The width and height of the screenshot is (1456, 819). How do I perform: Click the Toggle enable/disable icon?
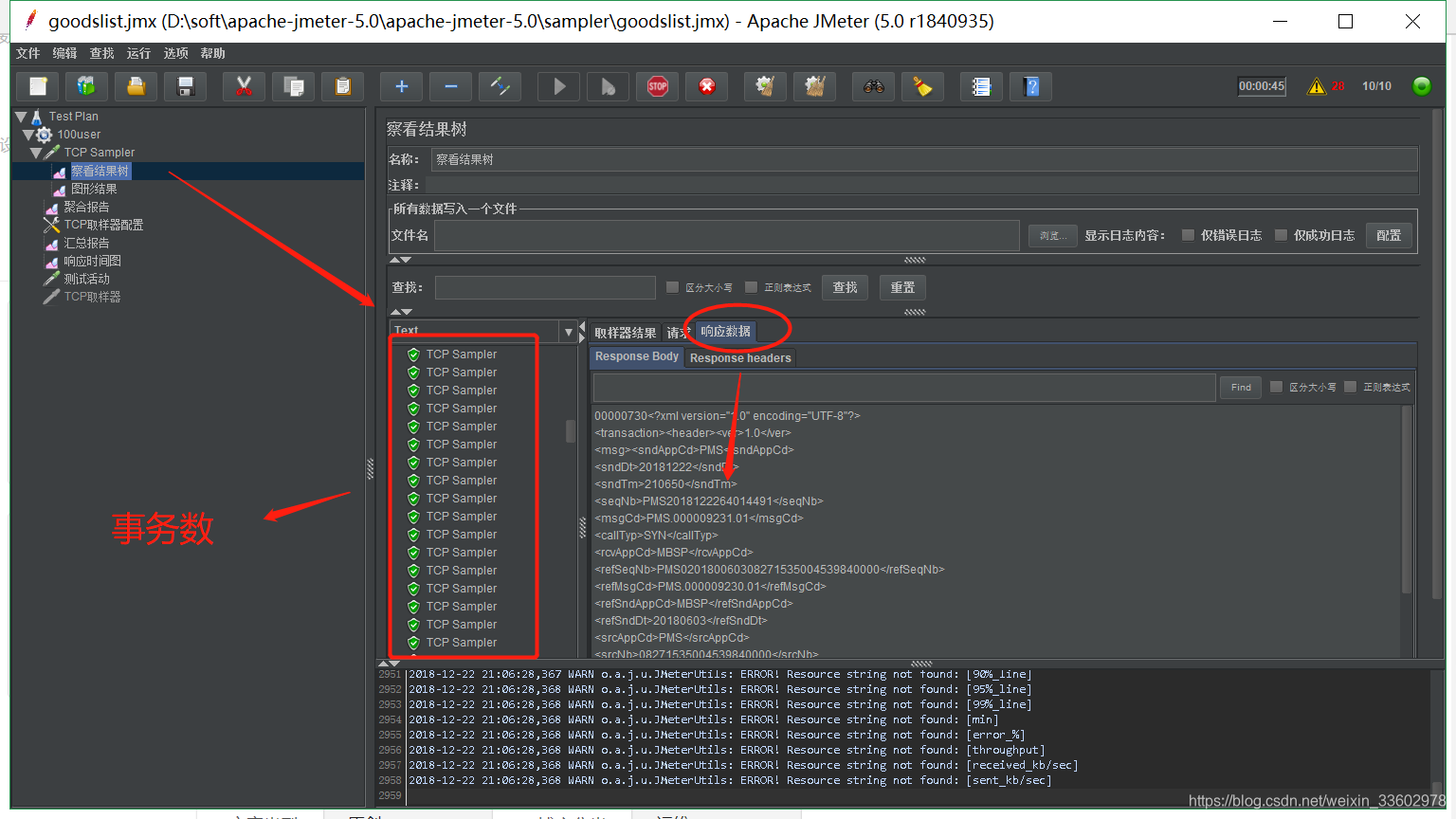(500, 86)
